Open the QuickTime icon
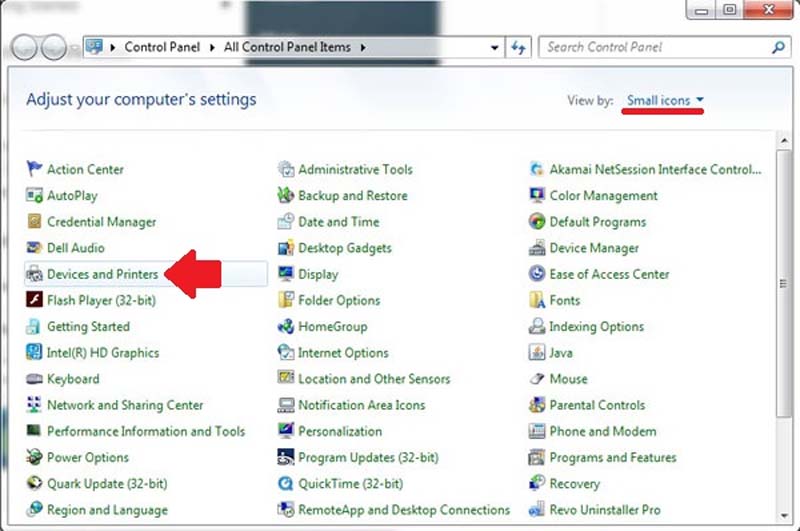The width and height of the screenshot is (800, 531). [286, 484]
